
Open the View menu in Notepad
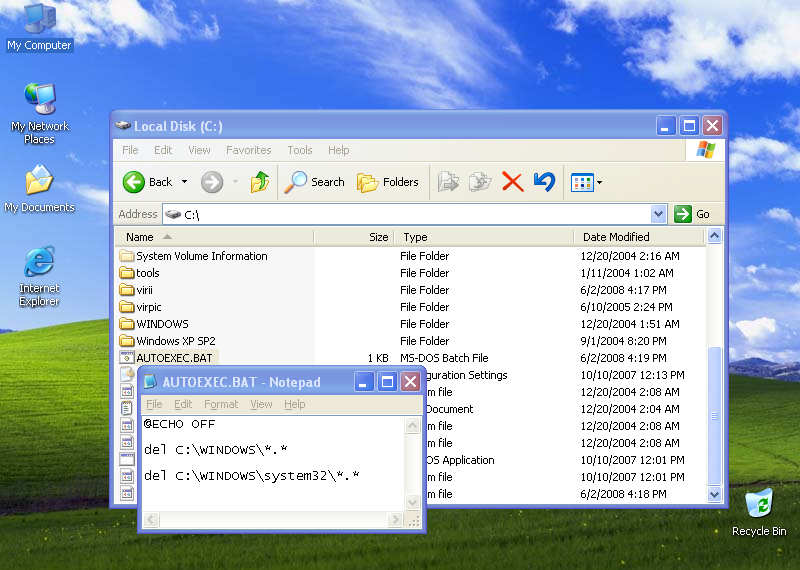(x=261, y=404)
